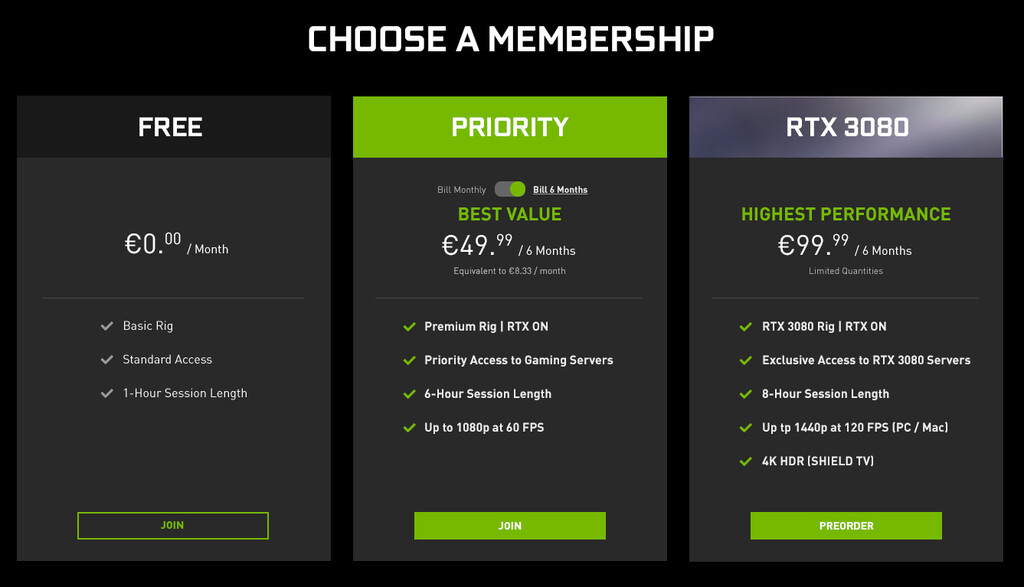Click JOIN on the Priority membership card
This screenshot has height=587, width=1024.
click(x=509, y=525)
